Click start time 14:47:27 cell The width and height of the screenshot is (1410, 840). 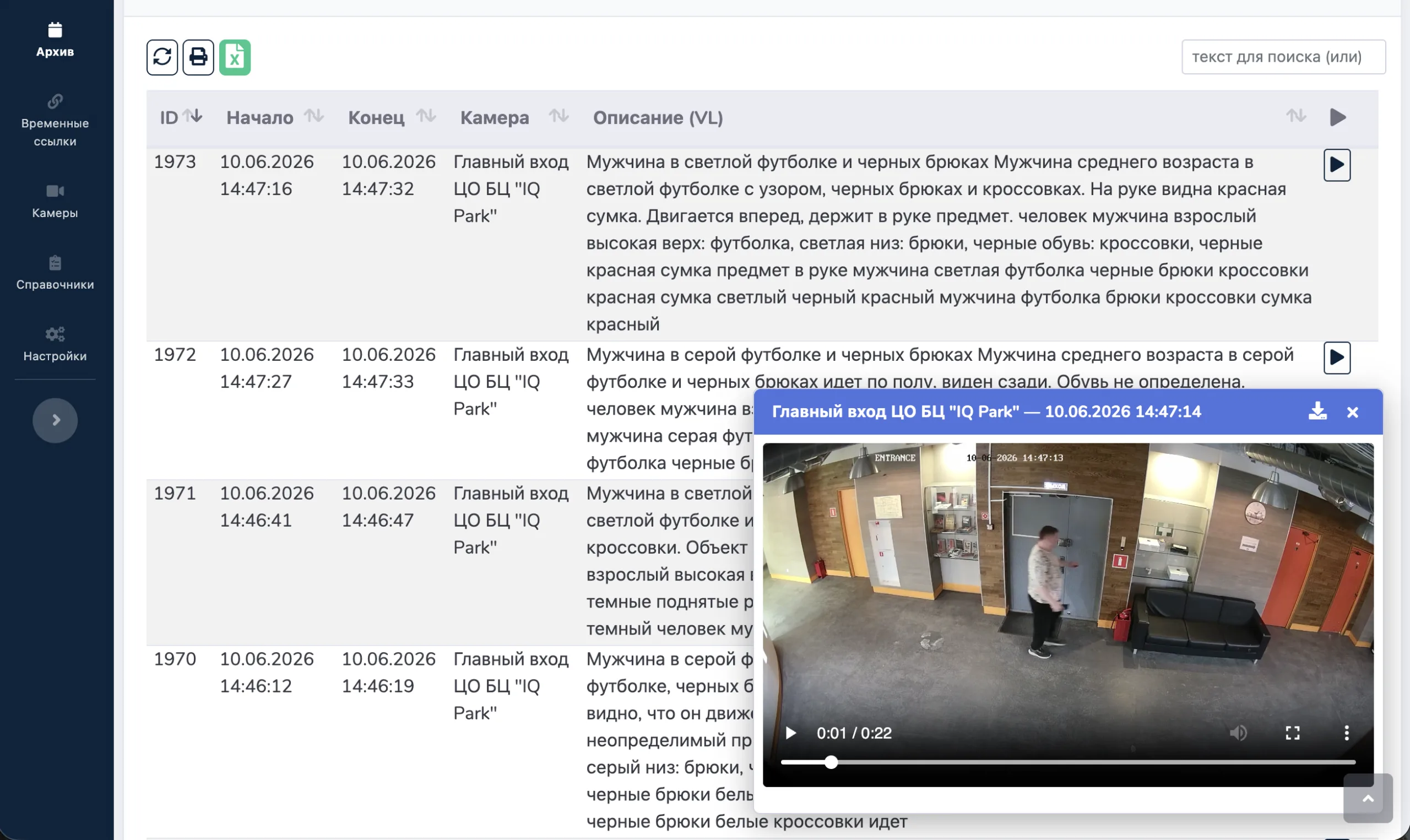(x=256, y=382)
